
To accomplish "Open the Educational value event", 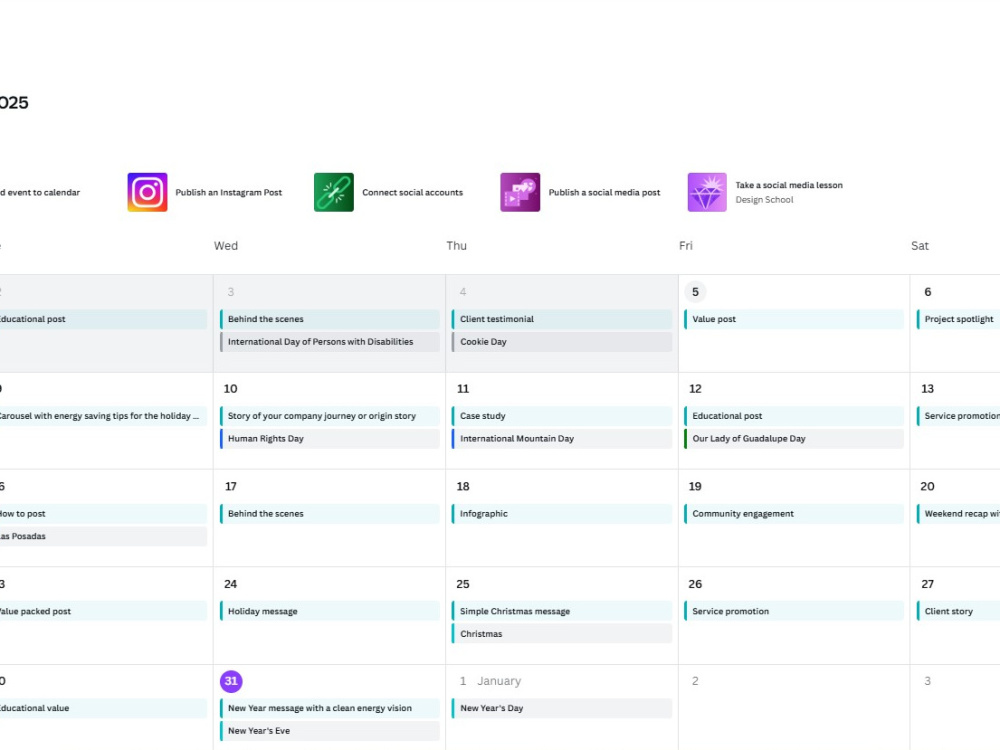I will click(103, 708).
